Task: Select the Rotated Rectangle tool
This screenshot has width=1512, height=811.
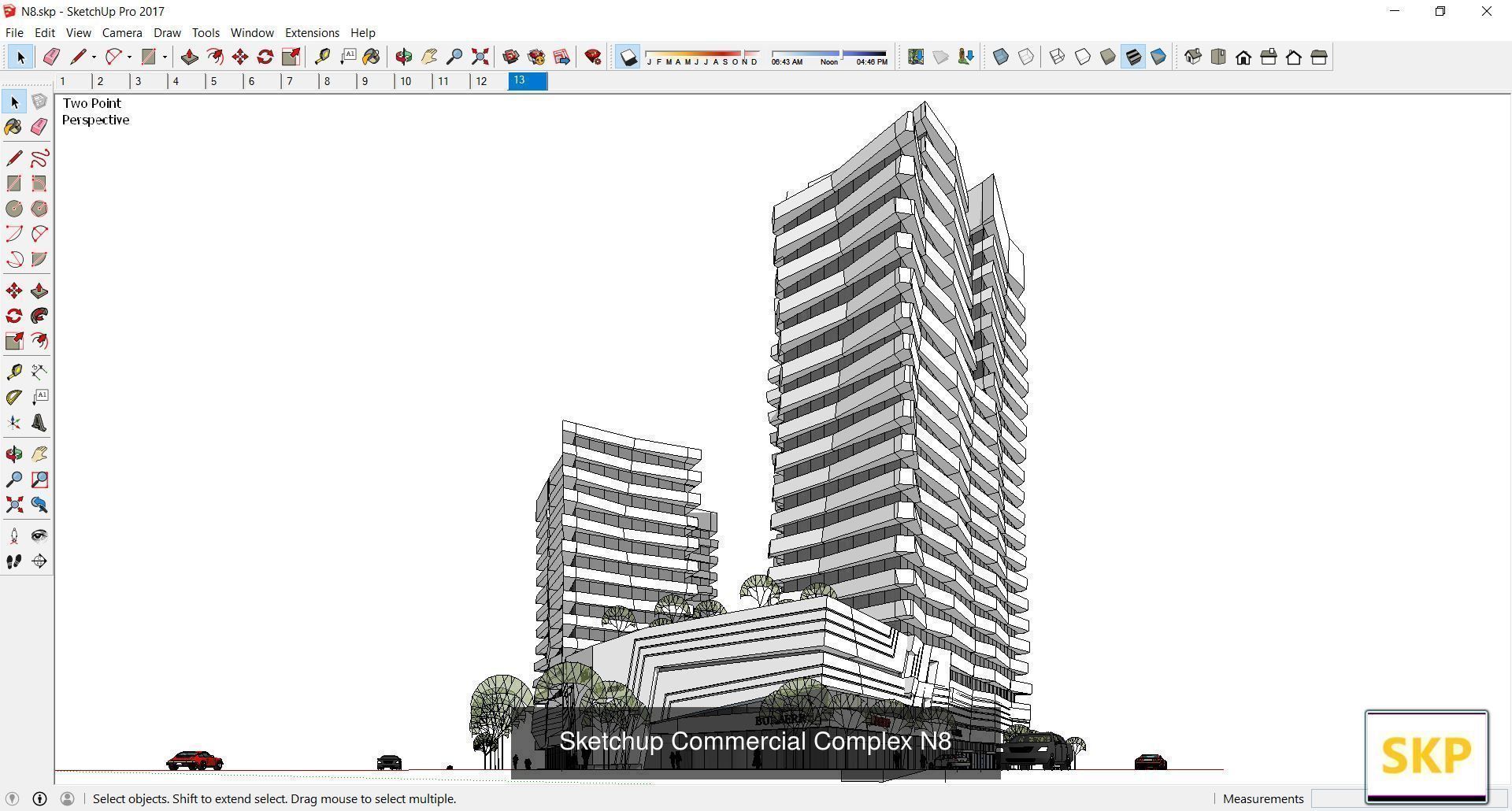Action: [x=39, y=183]
